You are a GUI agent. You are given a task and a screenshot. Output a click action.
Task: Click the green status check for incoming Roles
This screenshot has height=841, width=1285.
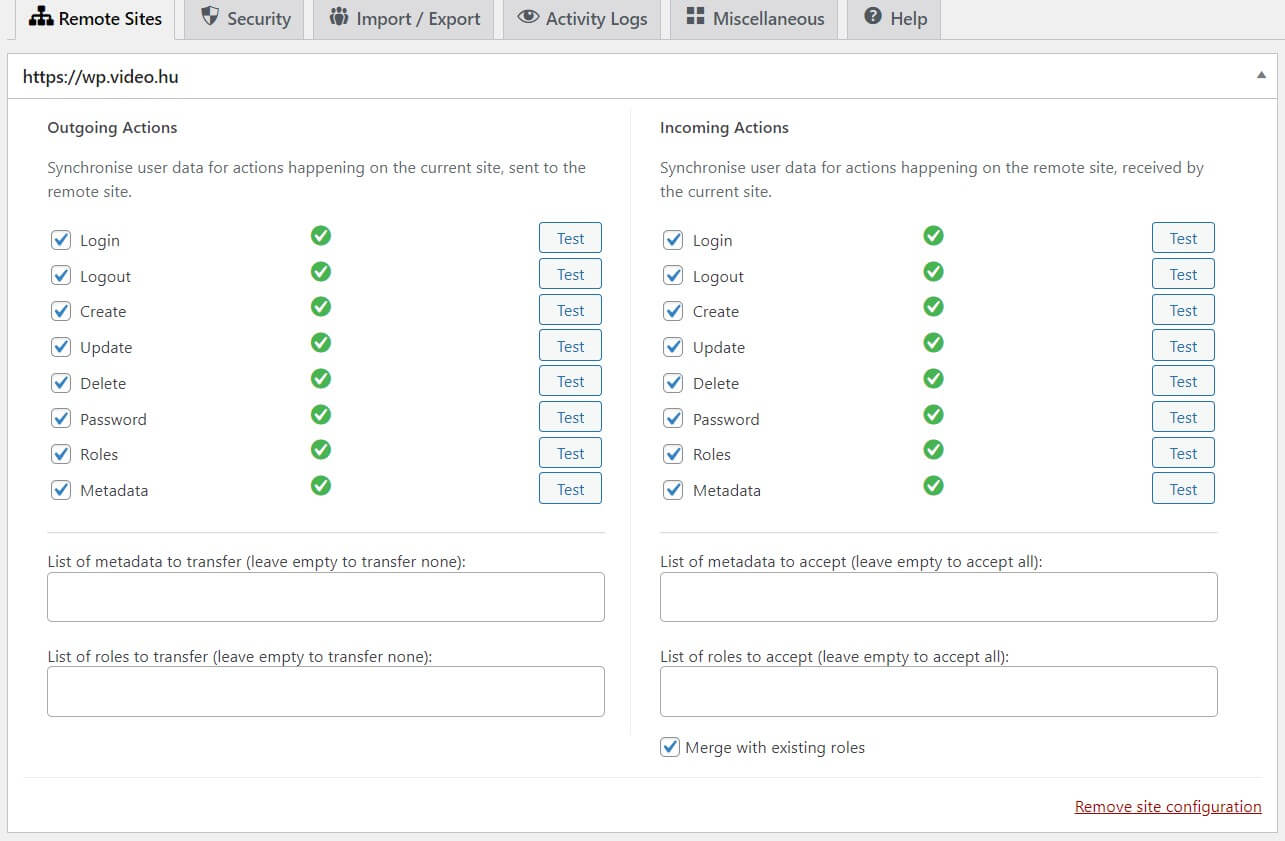[x=933, y=450]
